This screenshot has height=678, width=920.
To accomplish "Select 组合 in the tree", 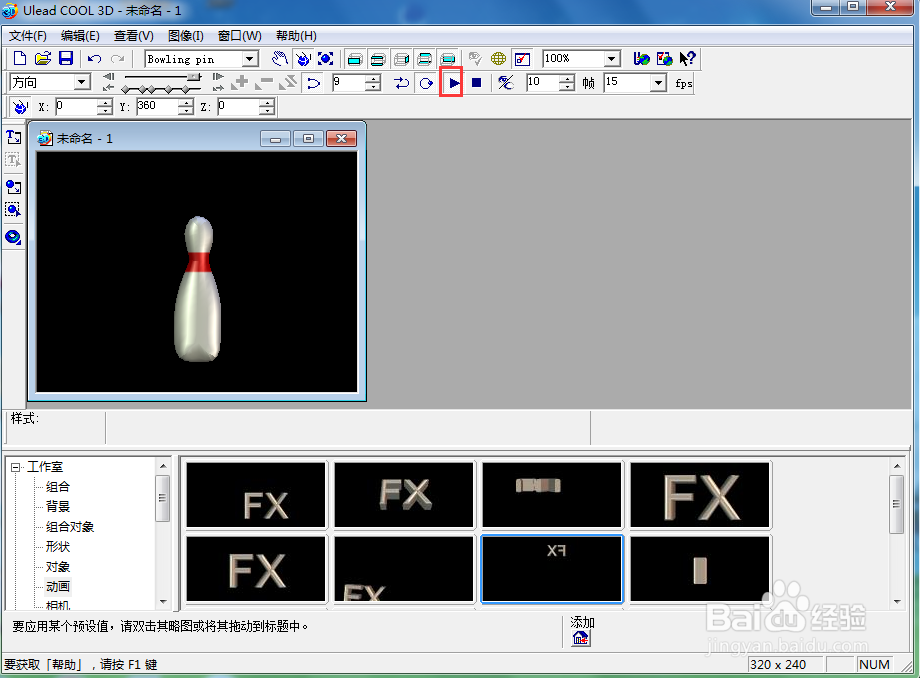I will click(x=58, y=487).
